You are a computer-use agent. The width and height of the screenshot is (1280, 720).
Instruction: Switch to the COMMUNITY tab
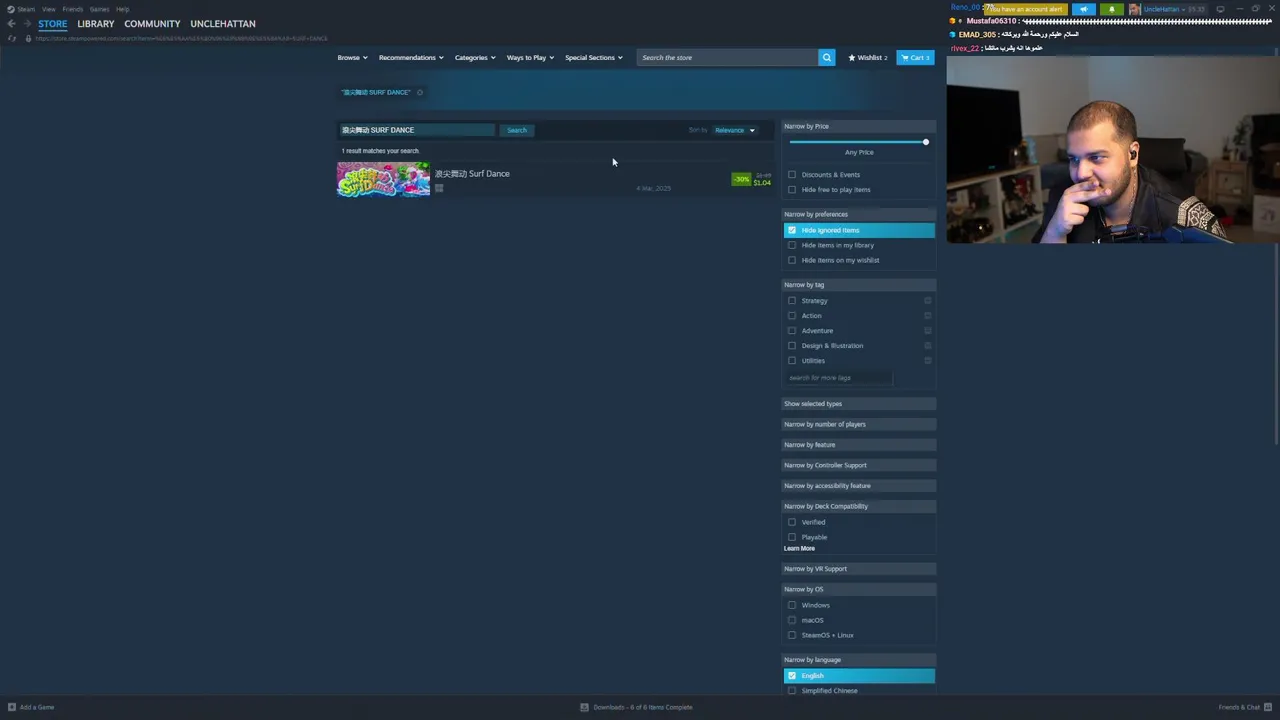click(152, 24)
